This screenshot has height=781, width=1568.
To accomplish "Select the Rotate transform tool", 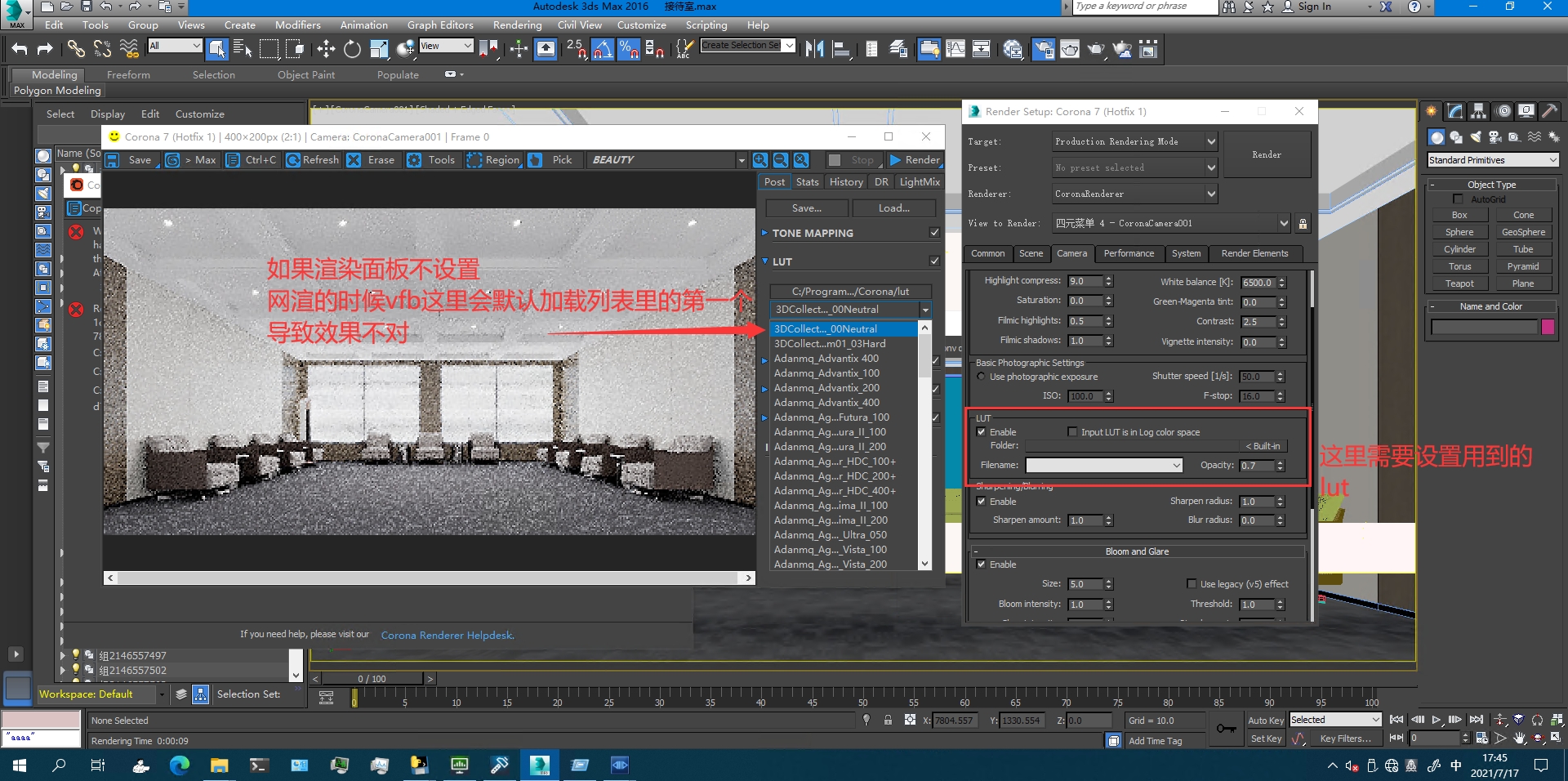I will tap(352, 49).
